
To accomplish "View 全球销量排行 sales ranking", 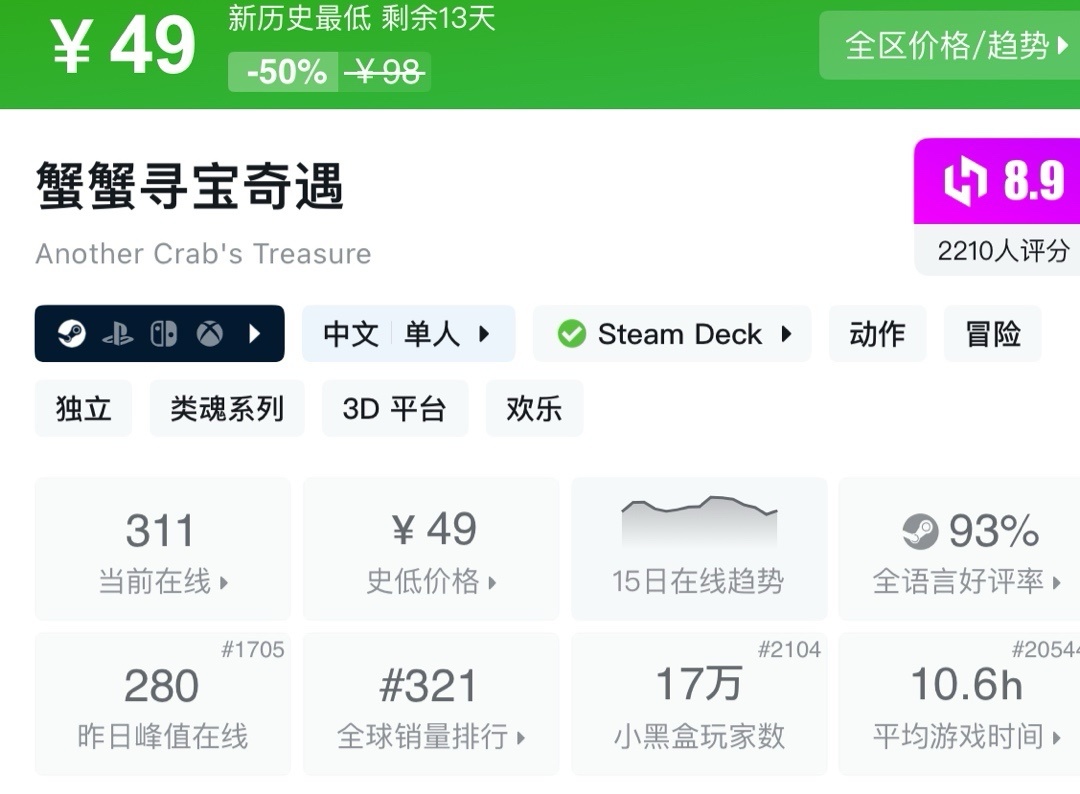I will (x=430, y=704).
